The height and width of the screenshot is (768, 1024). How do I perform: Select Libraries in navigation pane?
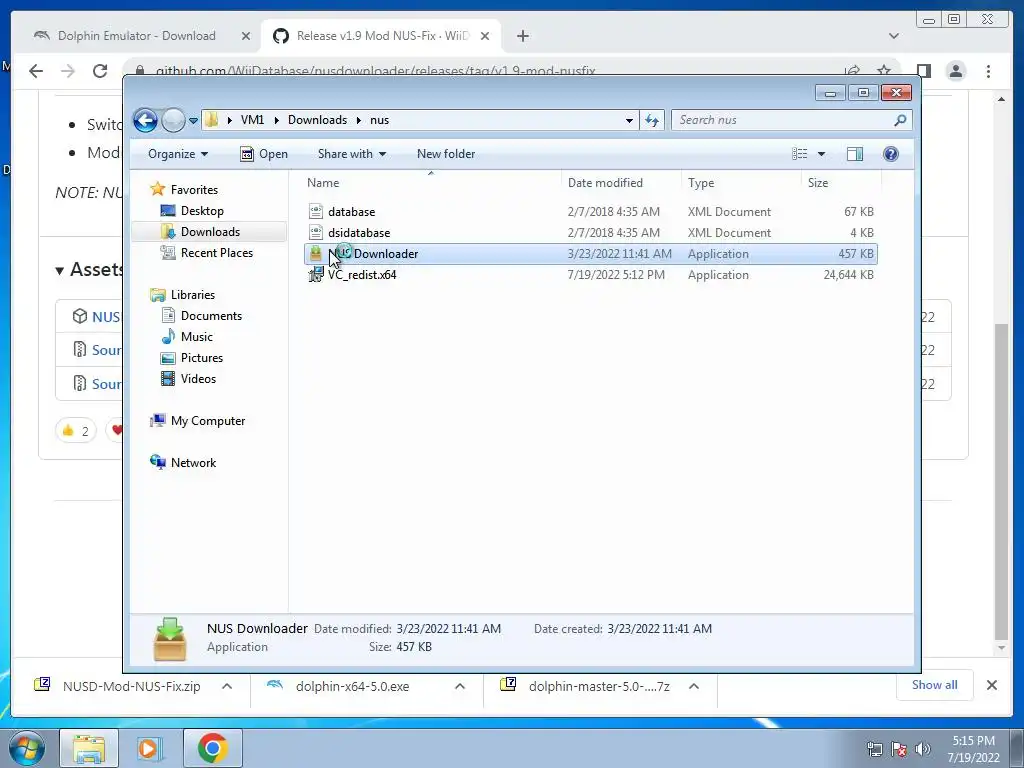coord(193,295)
